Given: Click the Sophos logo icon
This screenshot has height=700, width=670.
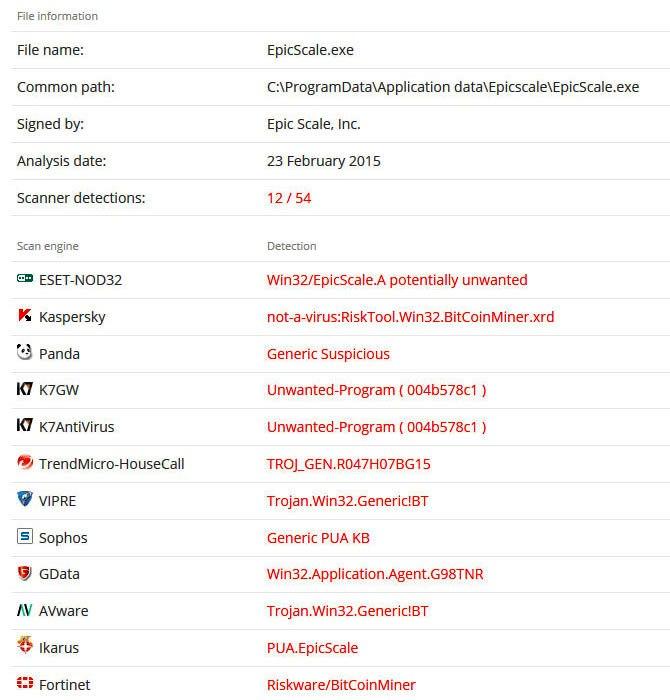Looking at the screenshot, I should (25, 536).
